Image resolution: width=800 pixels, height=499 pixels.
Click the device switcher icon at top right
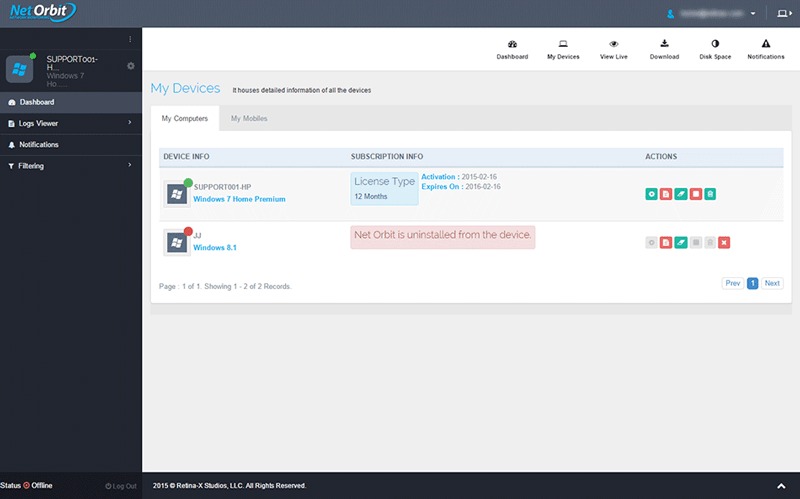(784, 14)
